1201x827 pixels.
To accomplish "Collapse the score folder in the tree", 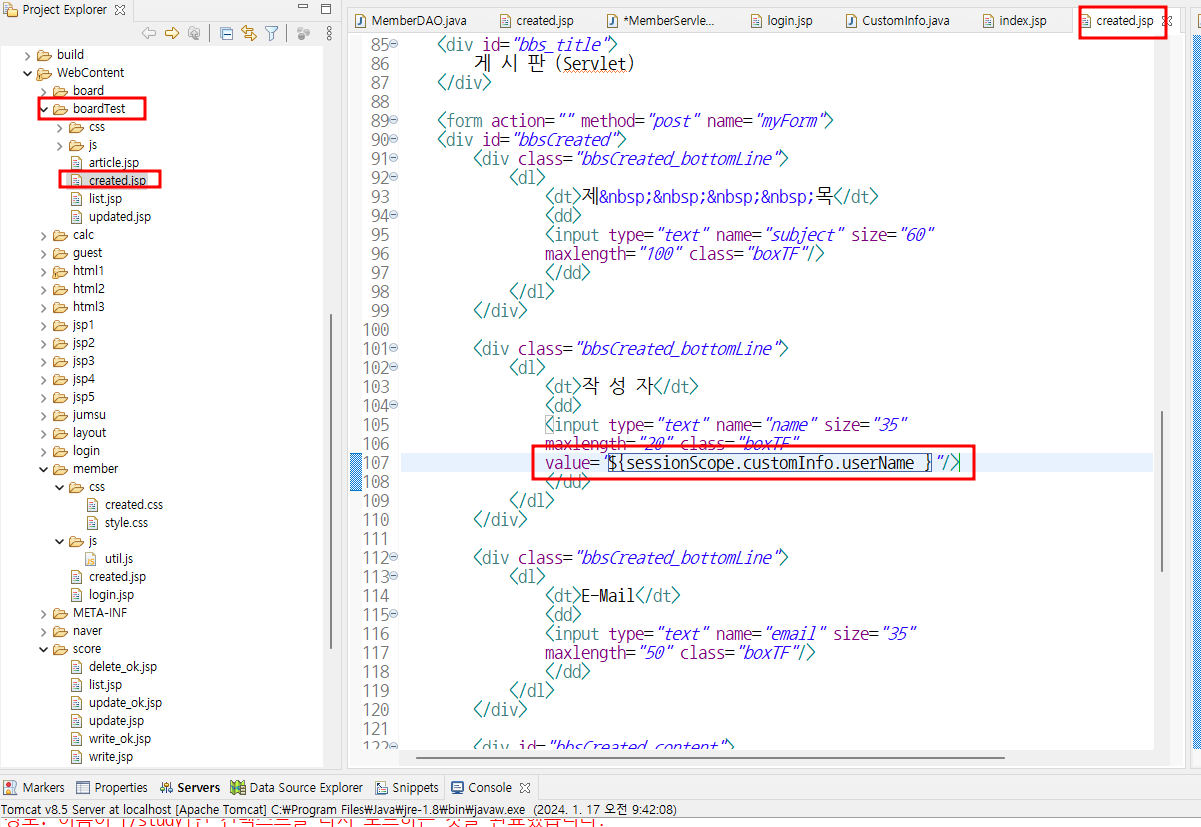I will [44, 649].
